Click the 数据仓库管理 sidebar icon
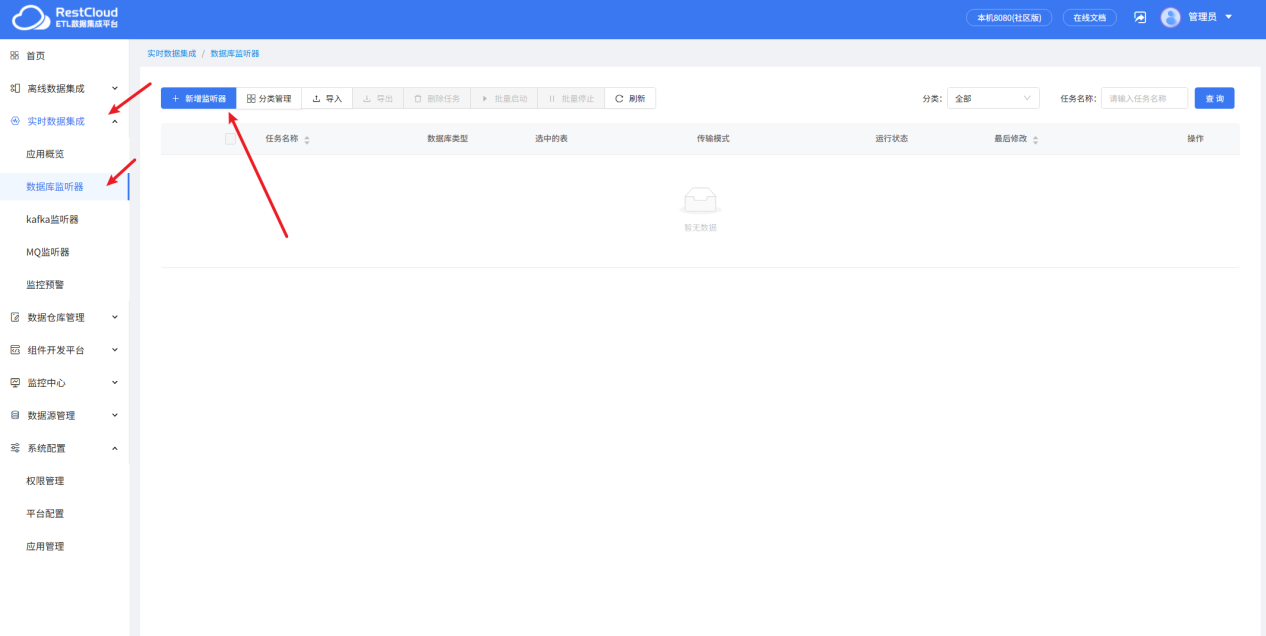Screen dimensions: 1266x636 pos(15,317)
